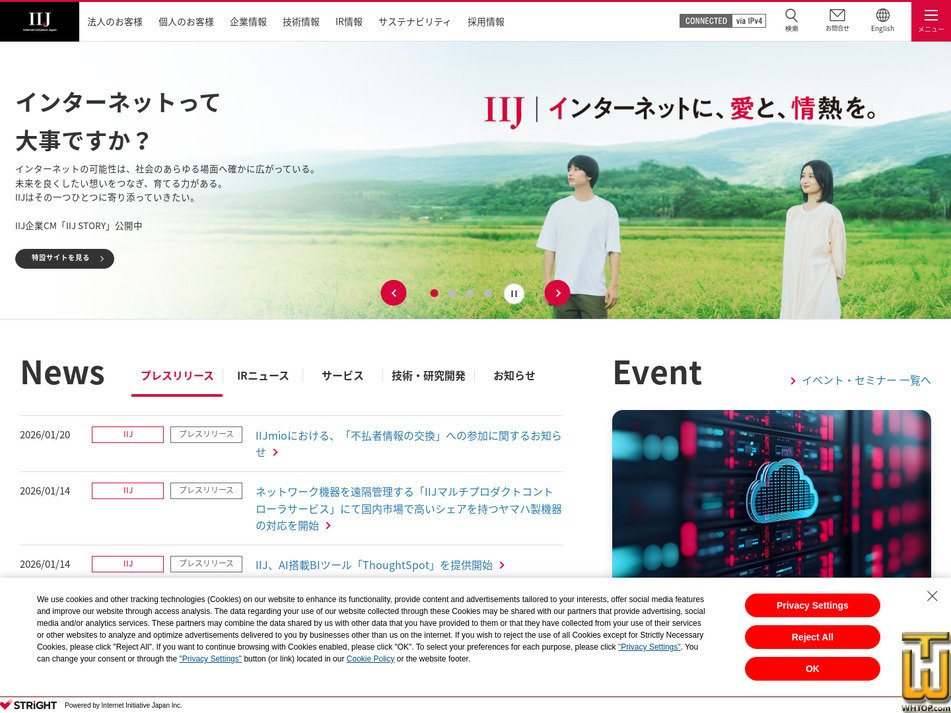Open the 企業情報 menu
951x713 pixels.
246,20
